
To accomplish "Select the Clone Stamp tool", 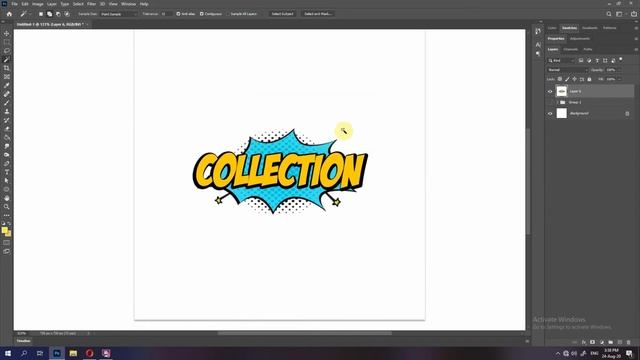I will tap(7, 111).
